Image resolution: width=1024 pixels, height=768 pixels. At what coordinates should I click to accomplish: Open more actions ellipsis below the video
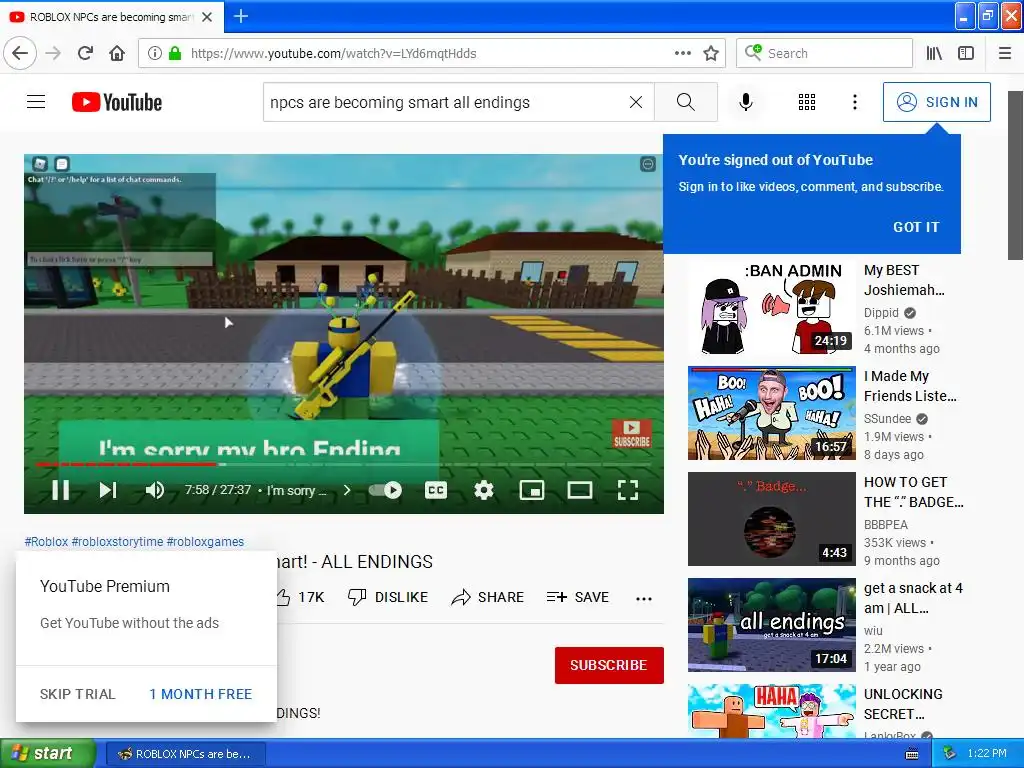point(644,598)
